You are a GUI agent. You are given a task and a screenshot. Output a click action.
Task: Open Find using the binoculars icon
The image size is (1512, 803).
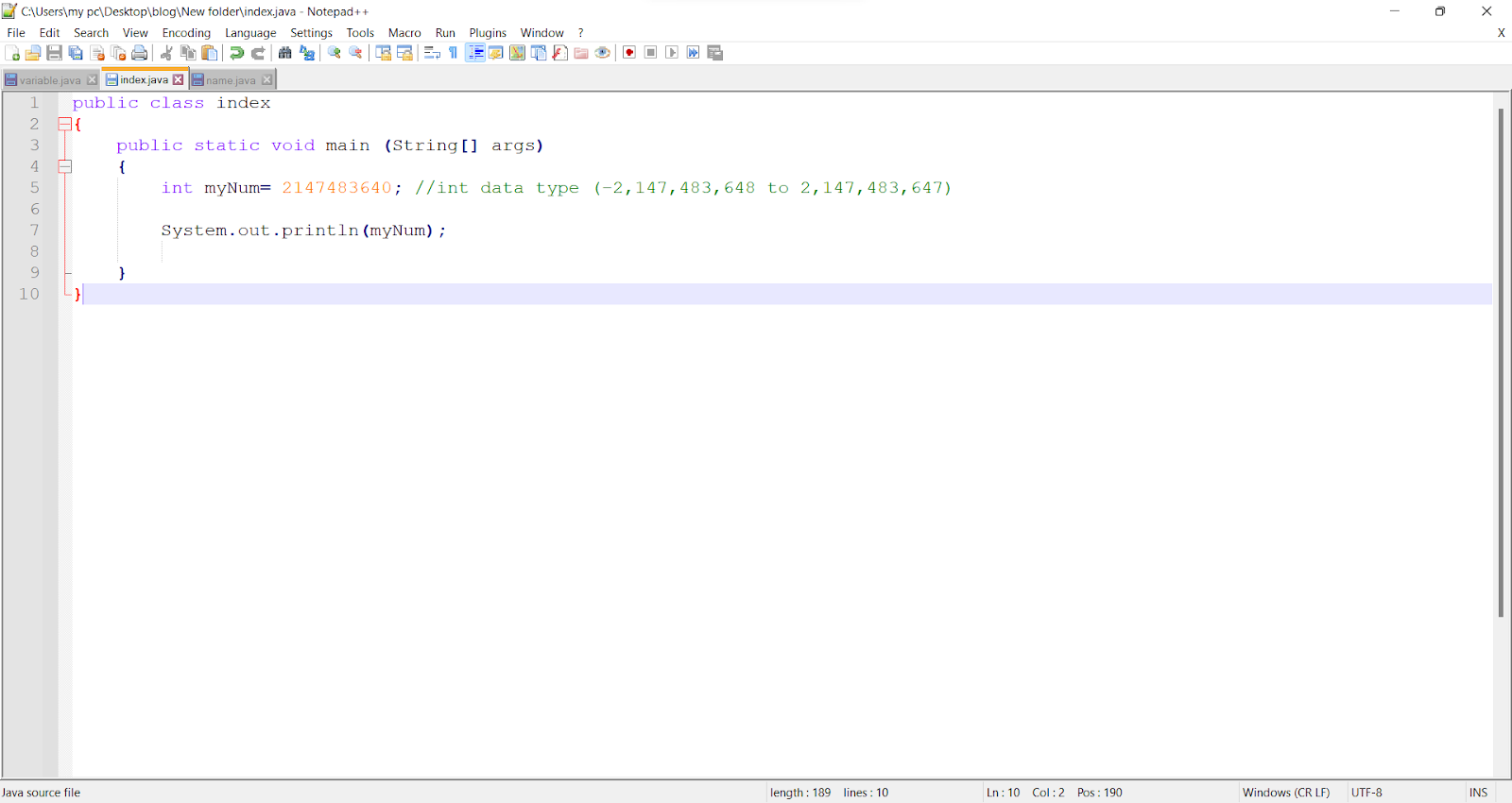point(284,53)
